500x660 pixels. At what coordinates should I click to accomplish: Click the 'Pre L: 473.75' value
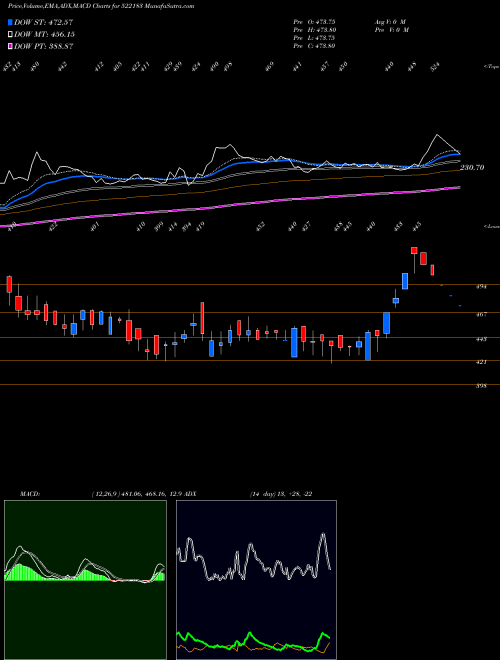314,38
